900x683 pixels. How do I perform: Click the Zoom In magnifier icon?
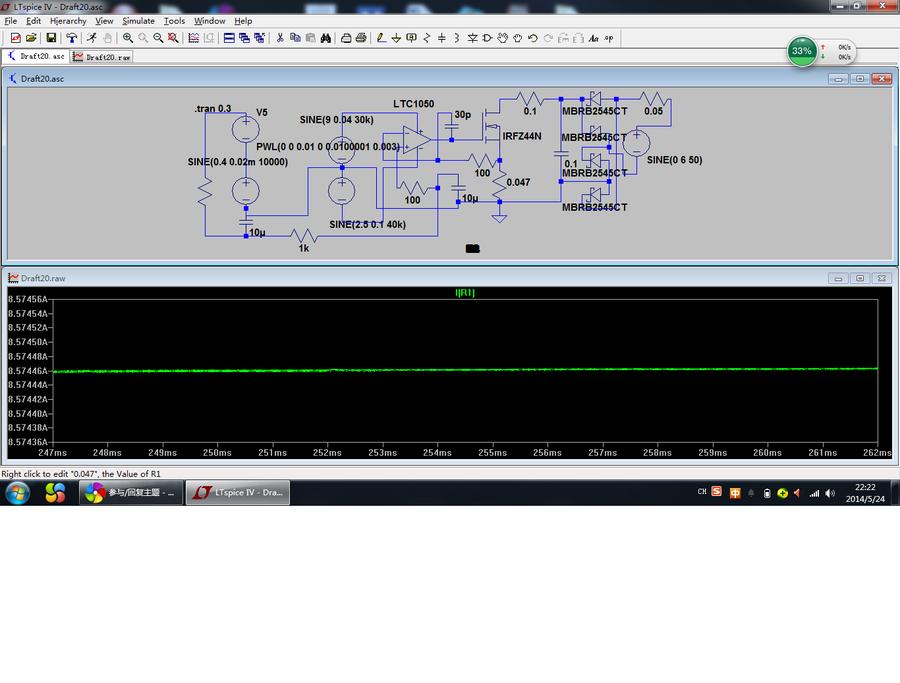pyautogui.click(x=127, y=38)
